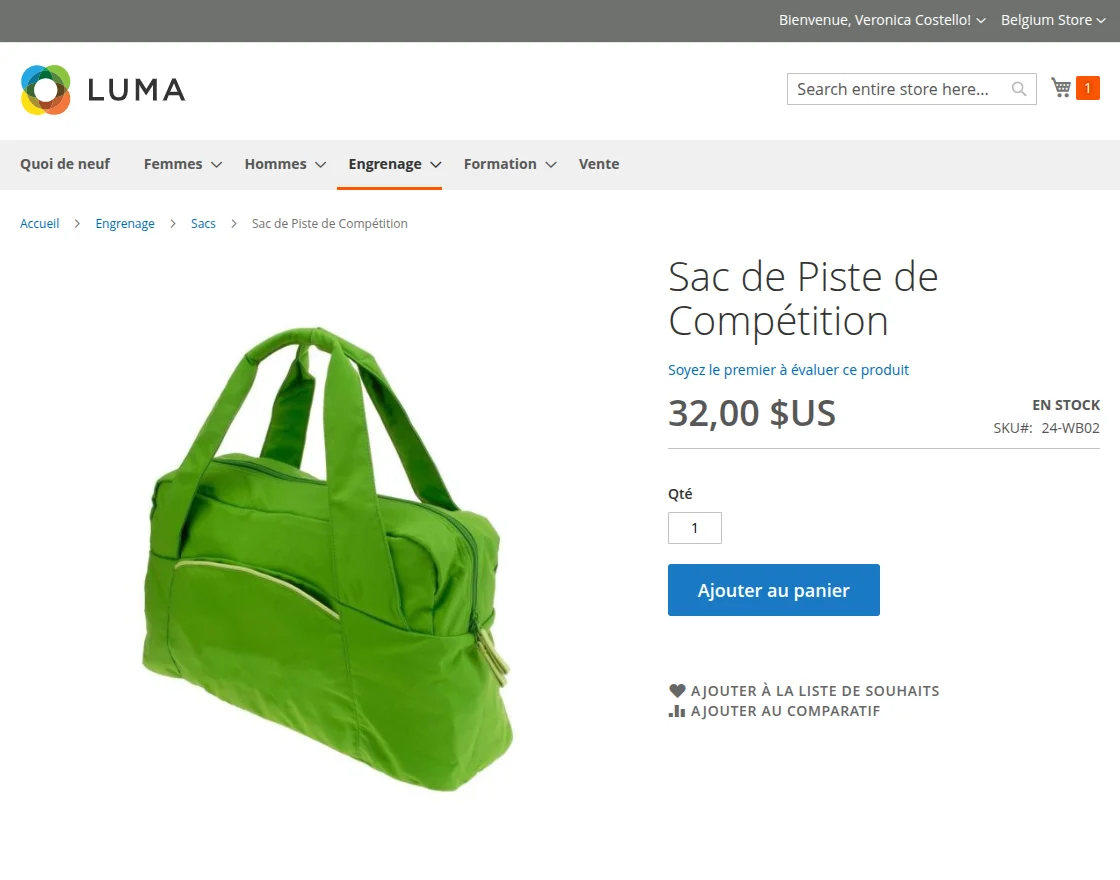The image size is (1120, 880).
Task: Click Soyez le premier à évaluer link
Action: pyautogui.click(x=788, y=370)
